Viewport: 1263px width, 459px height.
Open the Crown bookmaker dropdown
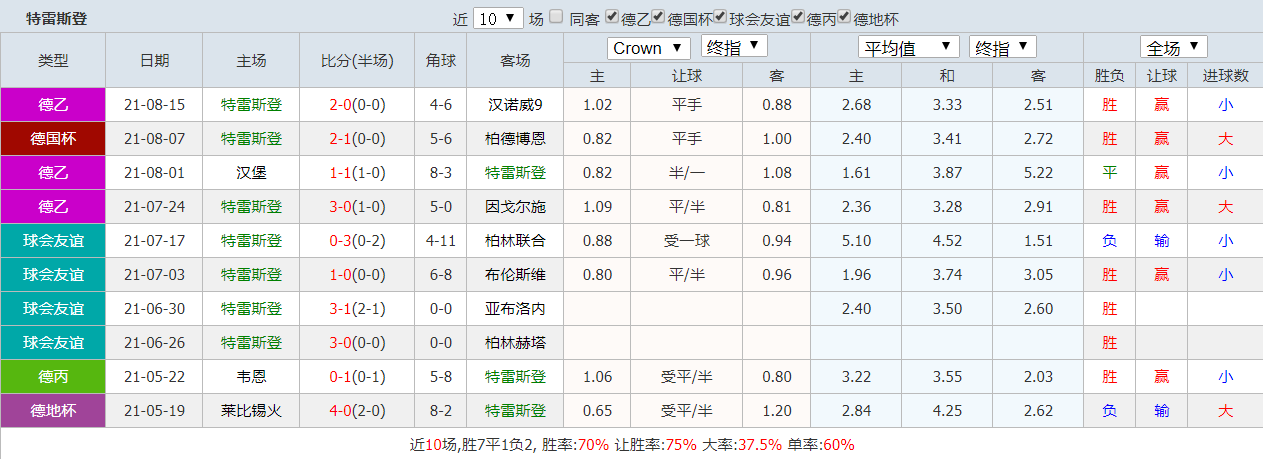649,47
